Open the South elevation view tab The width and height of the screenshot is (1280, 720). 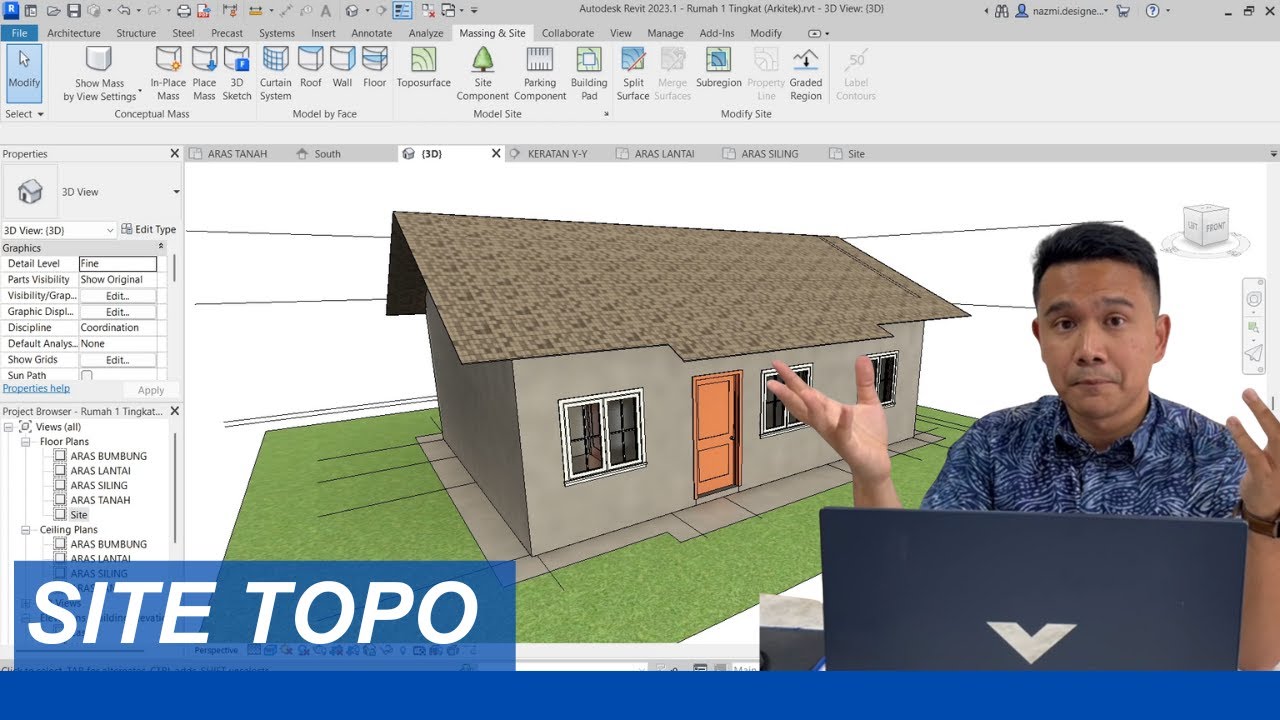pyautogui.click(x=327, y=154)
